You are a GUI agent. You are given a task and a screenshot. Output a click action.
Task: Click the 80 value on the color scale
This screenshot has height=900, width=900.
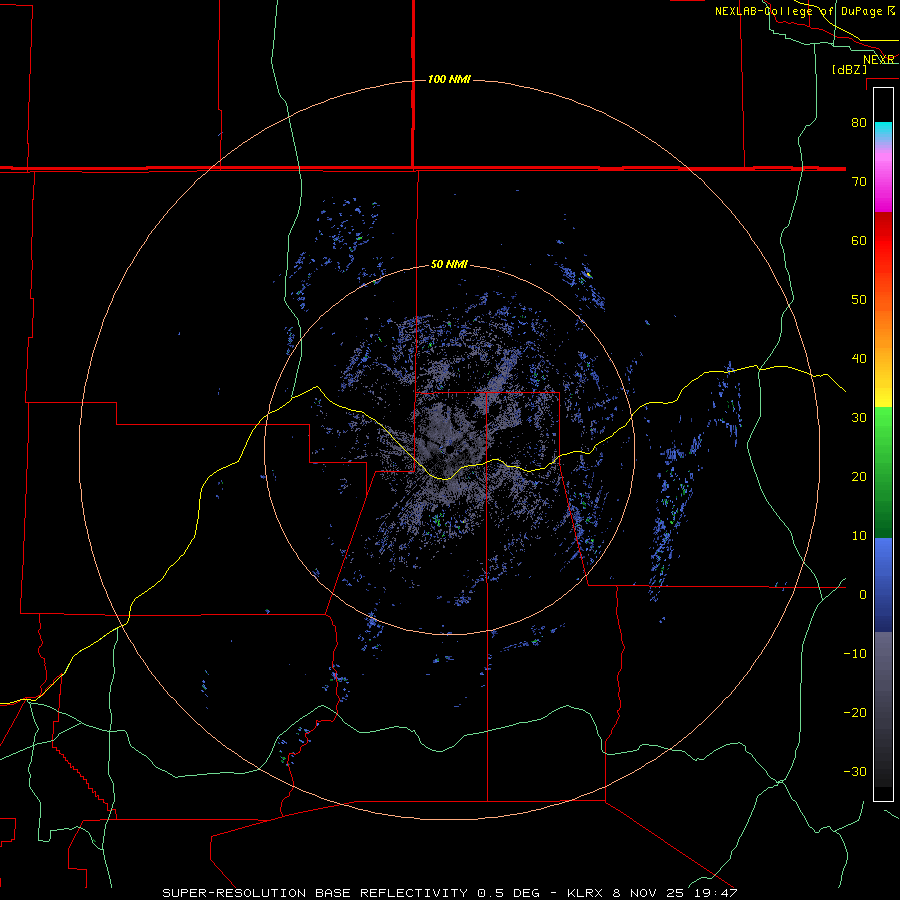coord(859,122)
